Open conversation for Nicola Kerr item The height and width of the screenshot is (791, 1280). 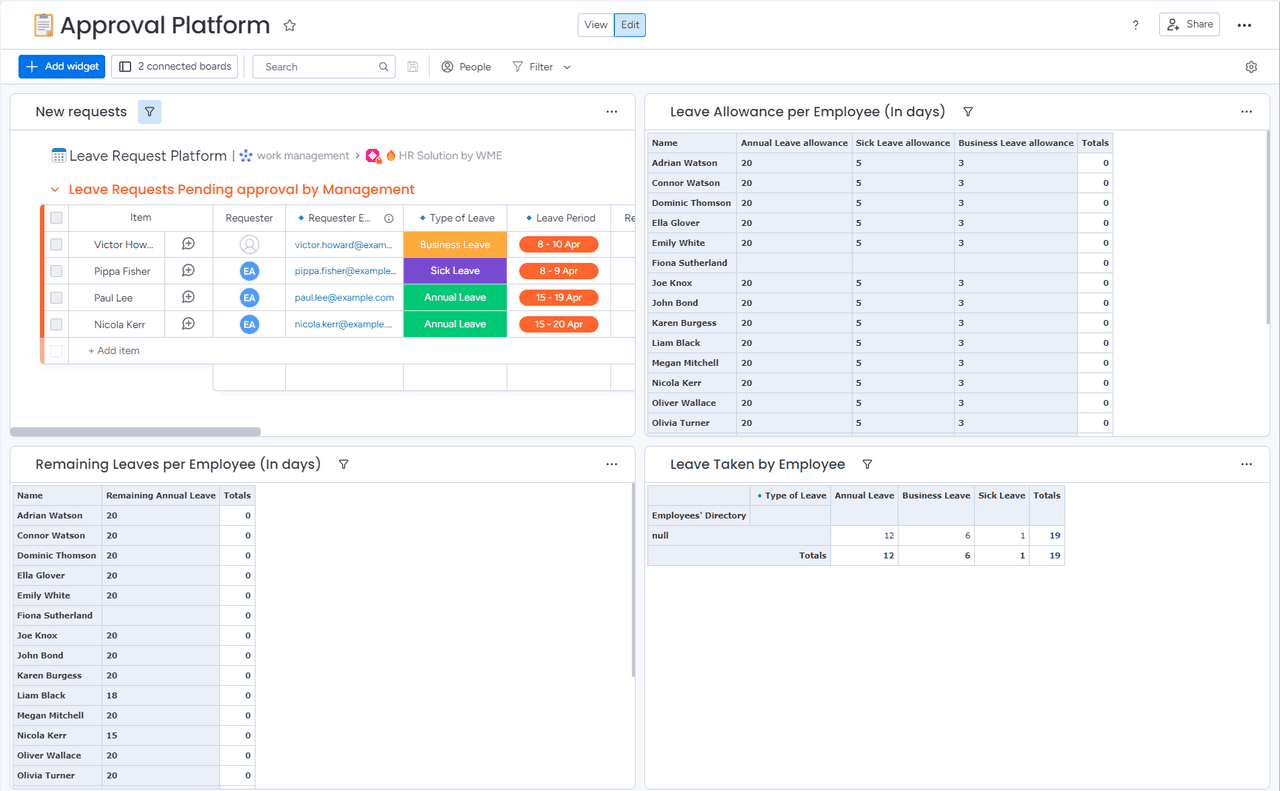(188, 324)
